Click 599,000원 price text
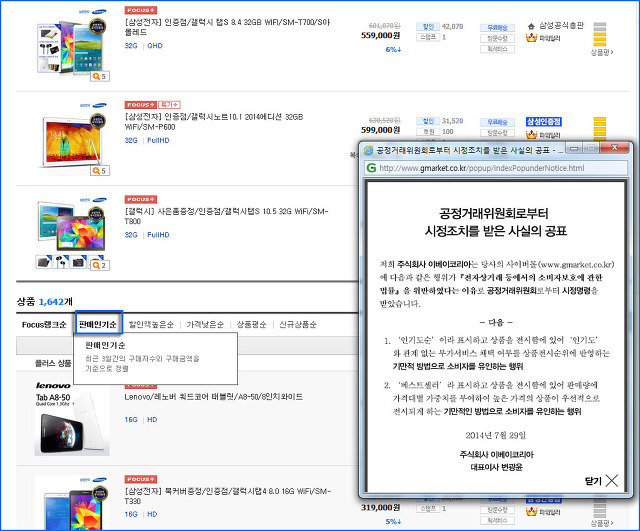Viewport: 640px width, 531px height. (x=380, y=130)
